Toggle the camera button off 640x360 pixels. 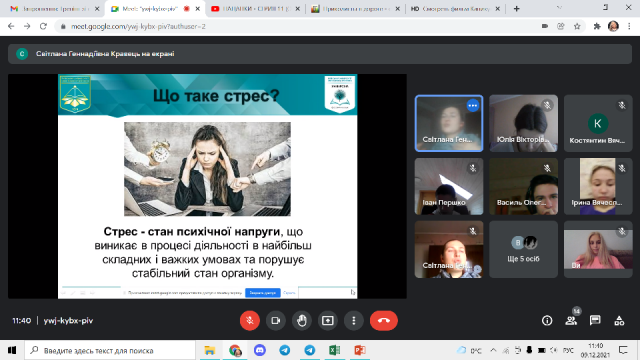coord(276,321)
